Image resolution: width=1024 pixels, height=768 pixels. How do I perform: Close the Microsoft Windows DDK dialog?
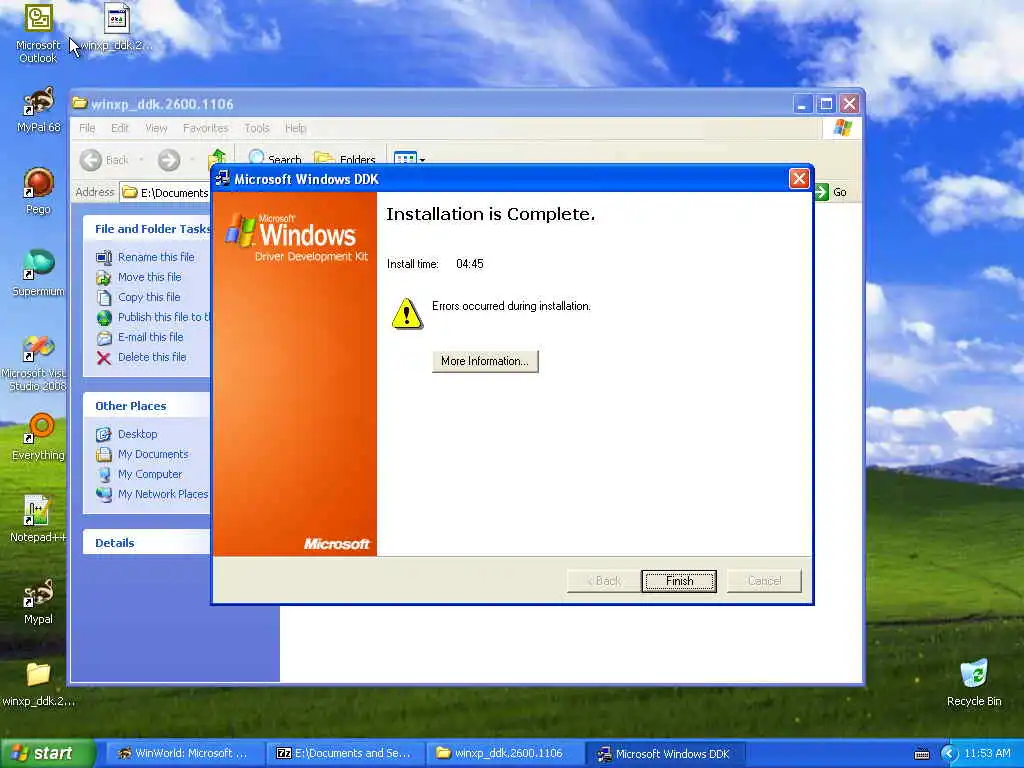tap(799, 178)
